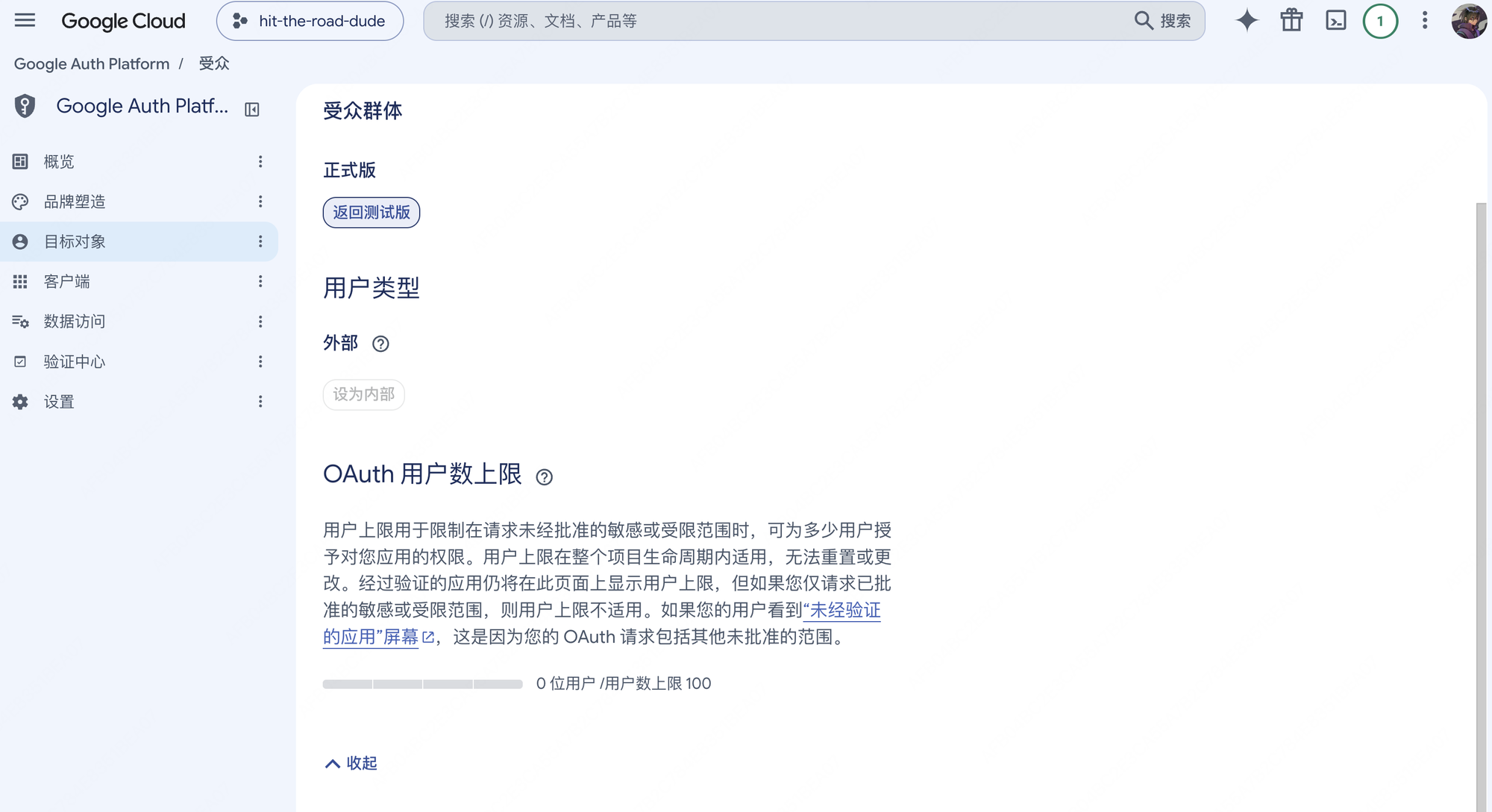This screenshot has width=1492, height=812.
Task: Activate the Cloud Shell terminal icon
Action: coord(1335,20)
